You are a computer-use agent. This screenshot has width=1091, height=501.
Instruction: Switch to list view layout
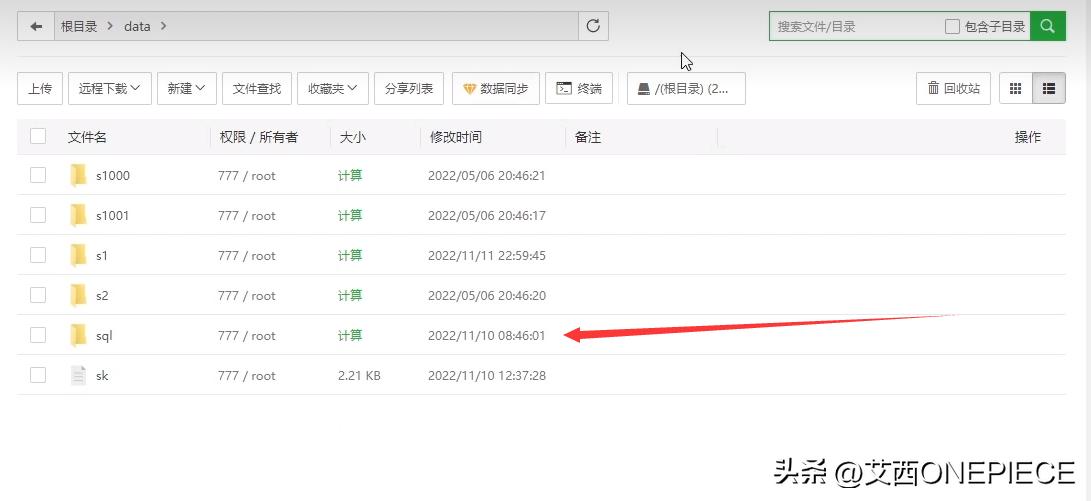point(1049,88)
